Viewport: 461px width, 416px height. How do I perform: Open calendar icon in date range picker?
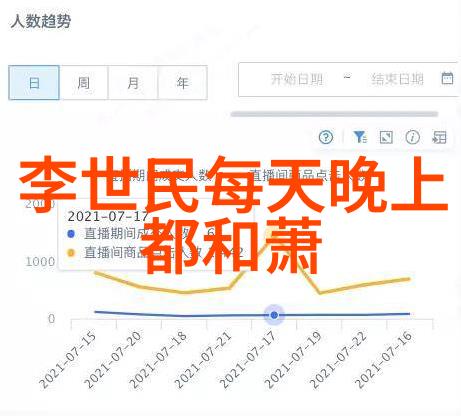(x=447, y=78)
